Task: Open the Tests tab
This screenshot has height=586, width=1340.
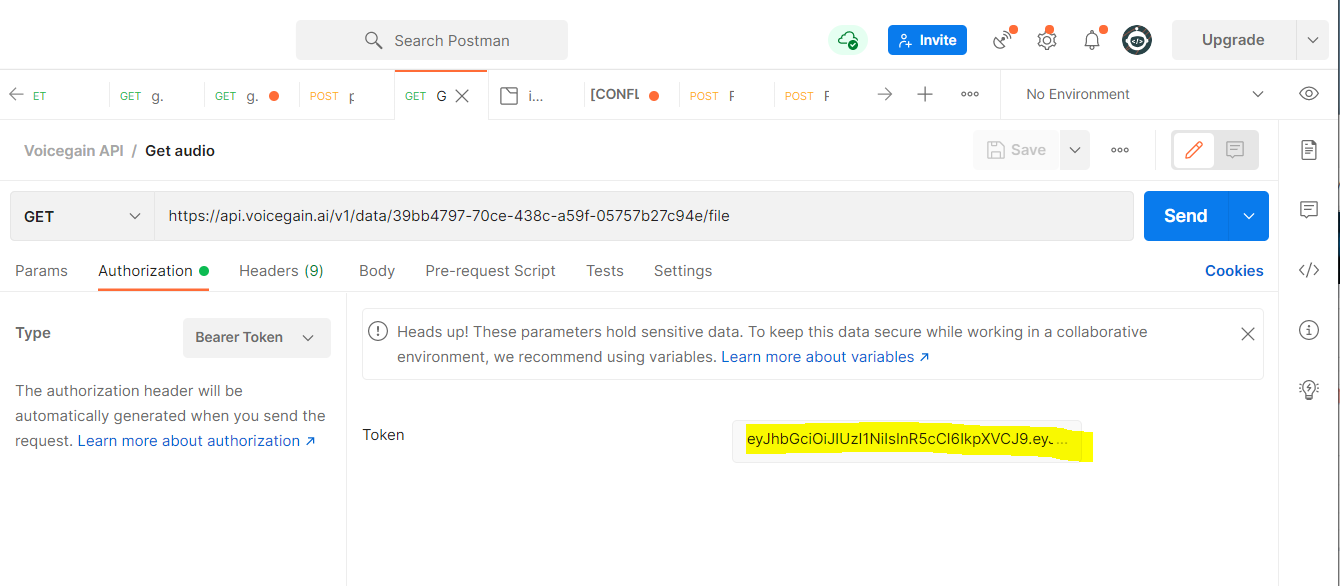Action: pyautogui.click(x=605, y=271)
